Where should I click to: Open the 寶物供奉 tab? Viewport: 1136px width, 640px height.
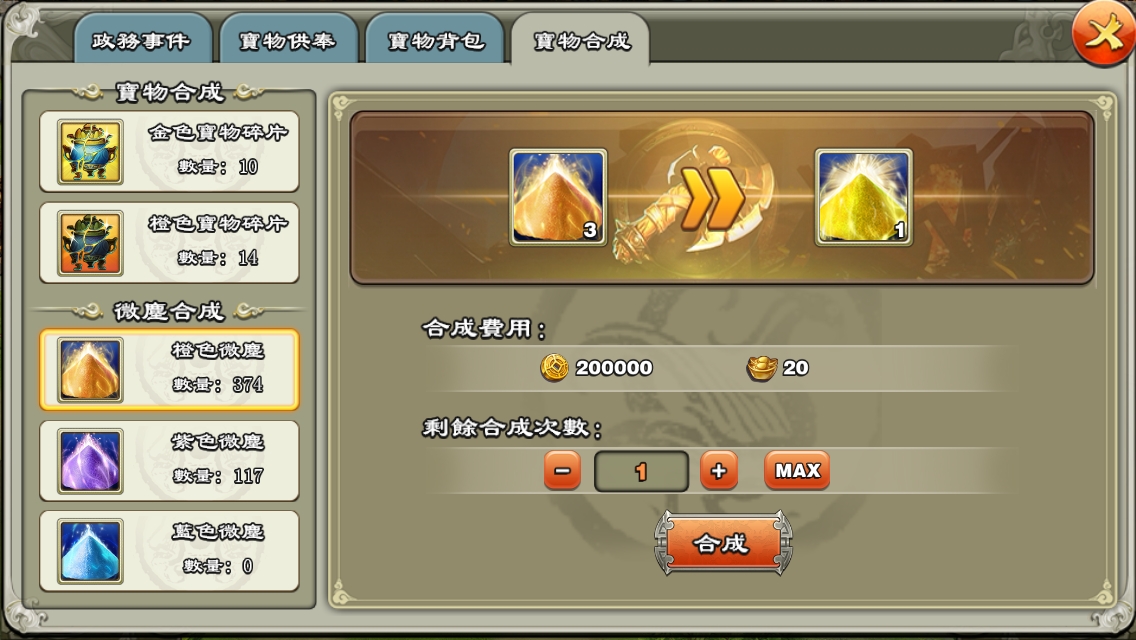288,40
